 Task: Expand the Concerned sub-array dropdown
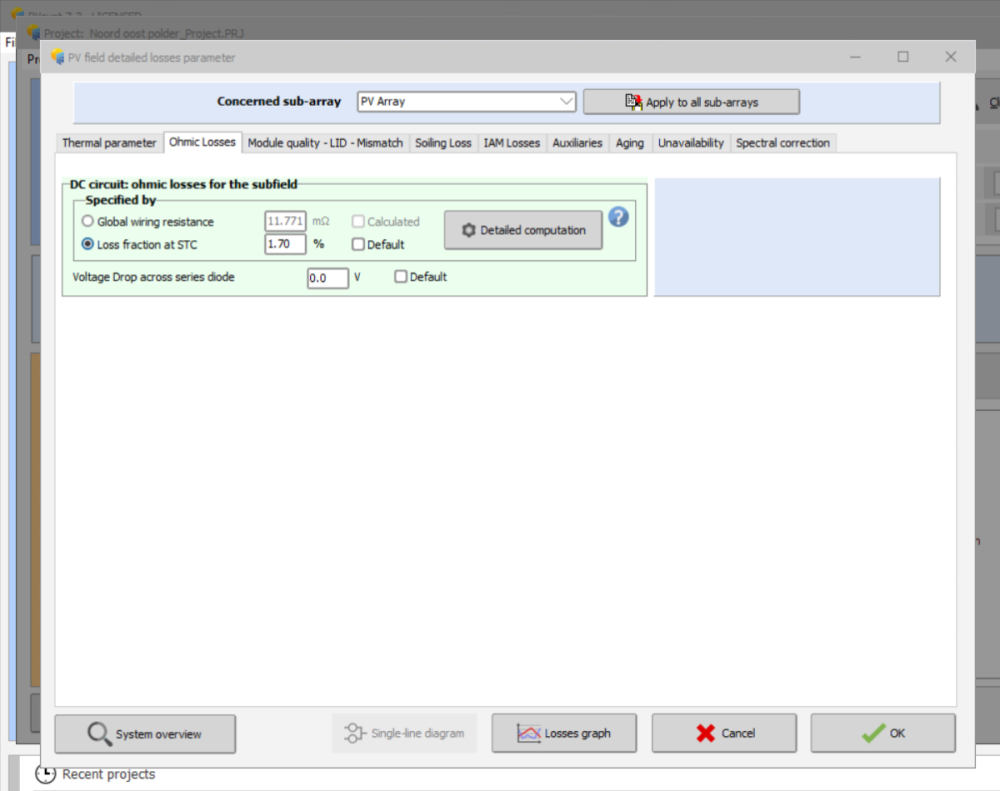(566, 101)
